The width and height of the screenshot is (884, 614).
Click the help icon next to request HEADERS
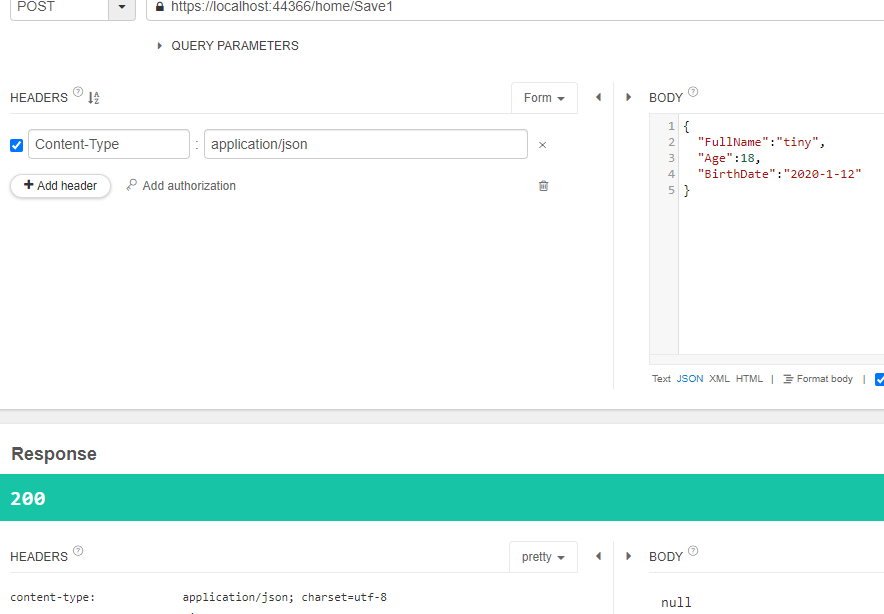coord(78,92)
